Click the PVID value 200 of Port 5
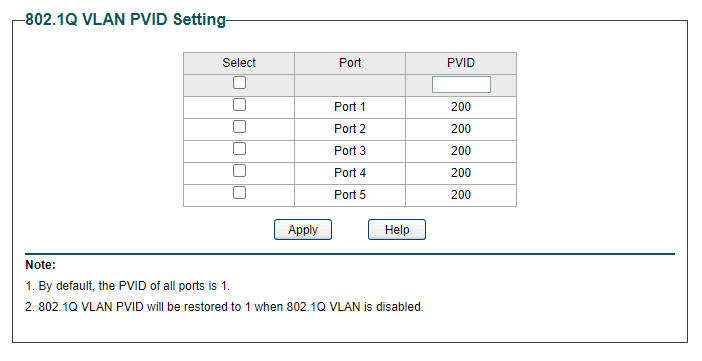 point(461,195)
